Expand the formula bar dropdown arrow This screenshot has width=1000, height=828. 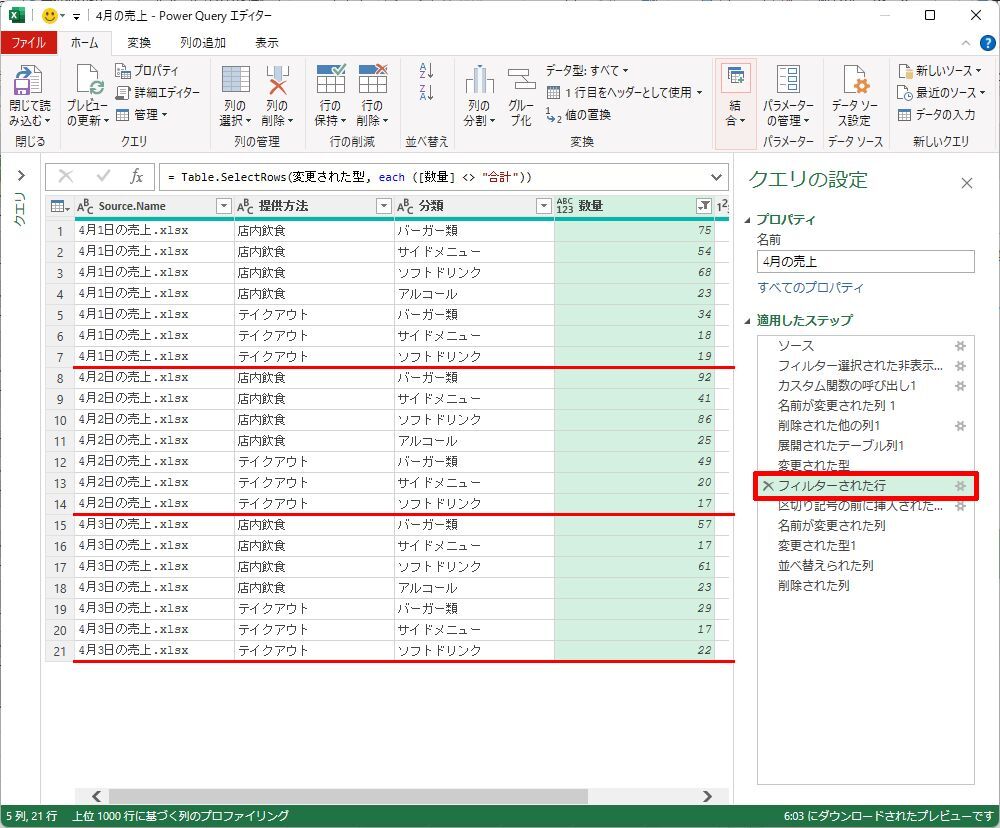point(715,176)
